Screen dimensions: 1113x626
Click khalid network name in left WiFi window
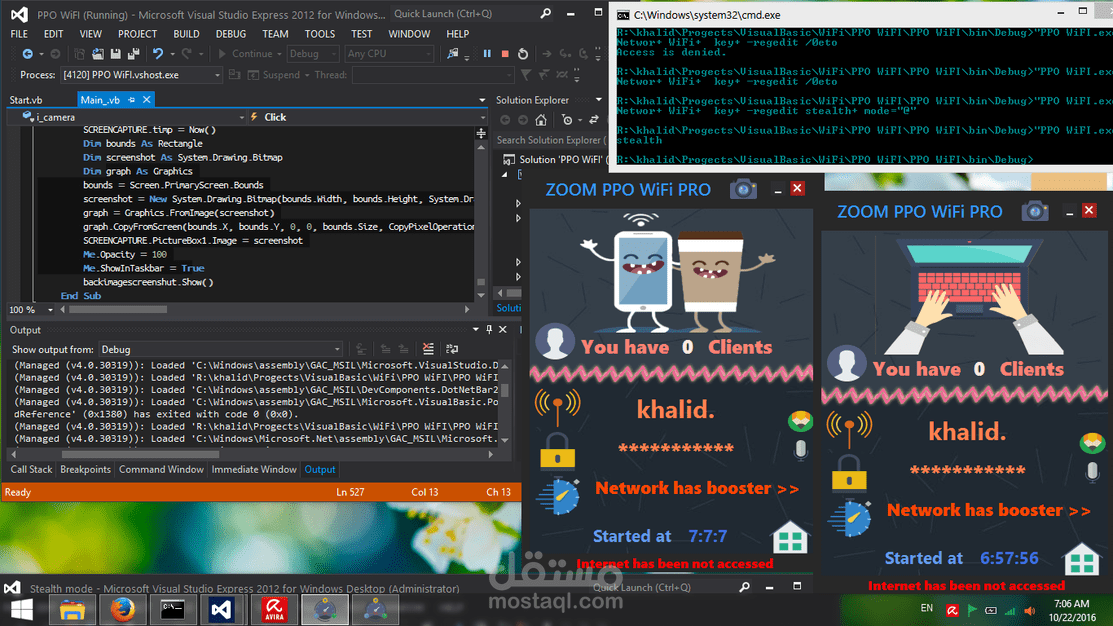point(675,410)
